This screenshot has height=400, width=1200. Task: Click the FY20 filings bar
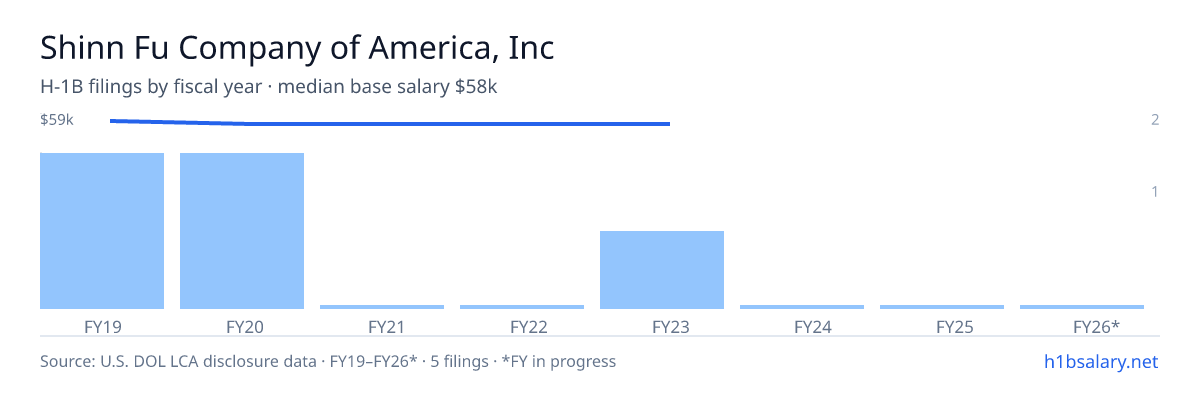[x=242, y=231]
